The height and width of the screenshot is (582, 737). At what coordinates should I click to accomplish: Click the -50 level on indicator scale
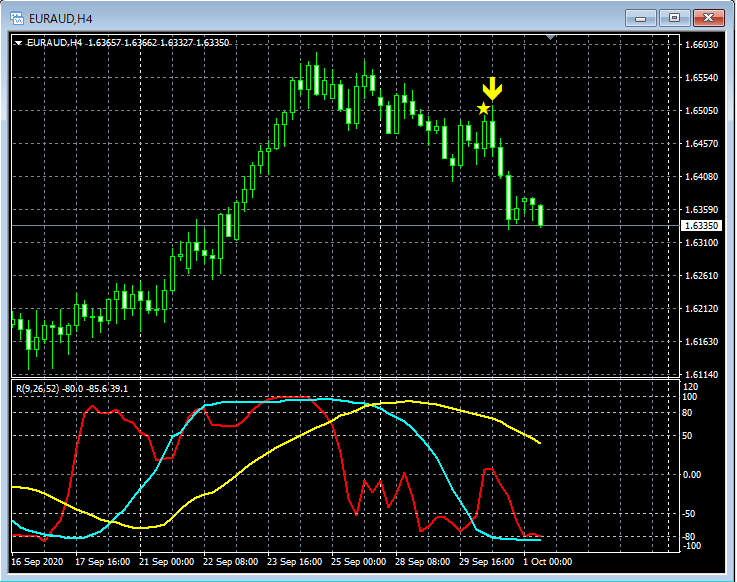689,514
